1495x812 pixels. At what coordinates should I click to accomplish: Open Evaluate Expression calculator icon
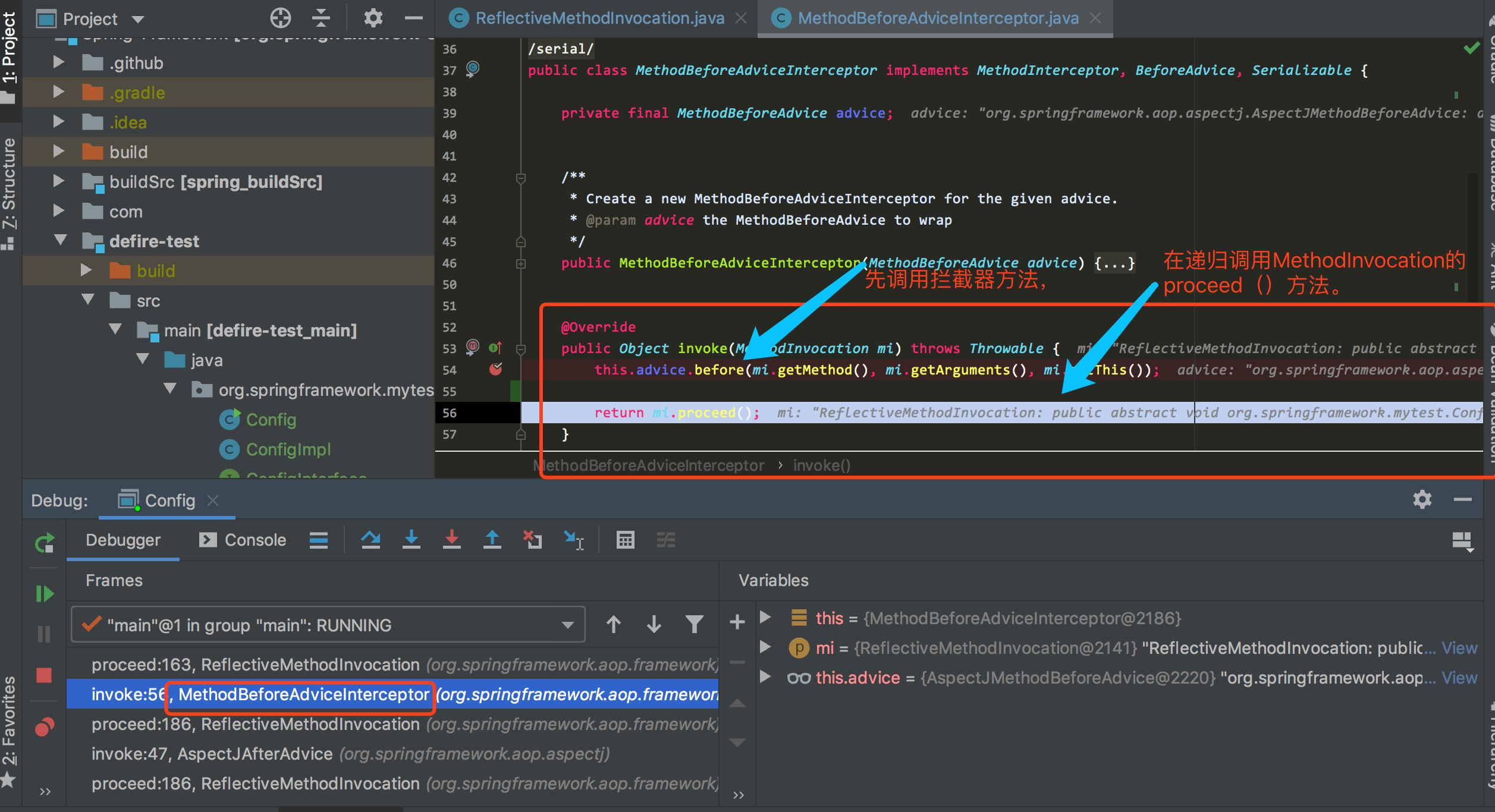tap(625, 540)
